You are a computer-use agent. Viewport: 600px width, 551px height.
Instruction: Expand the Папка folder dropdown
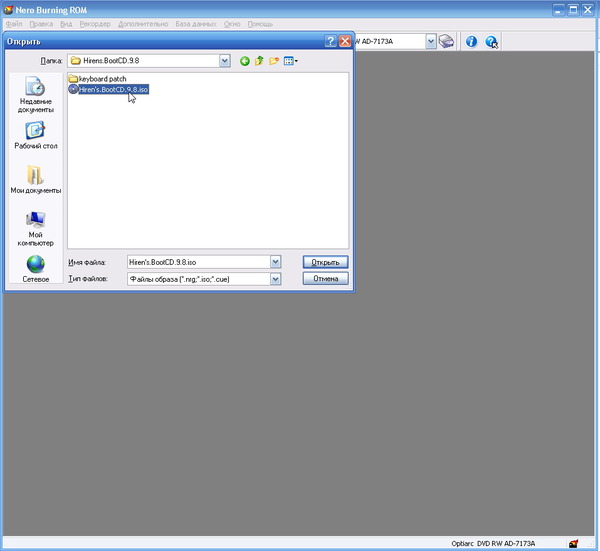pyautogui.click(x=225, y=60)
